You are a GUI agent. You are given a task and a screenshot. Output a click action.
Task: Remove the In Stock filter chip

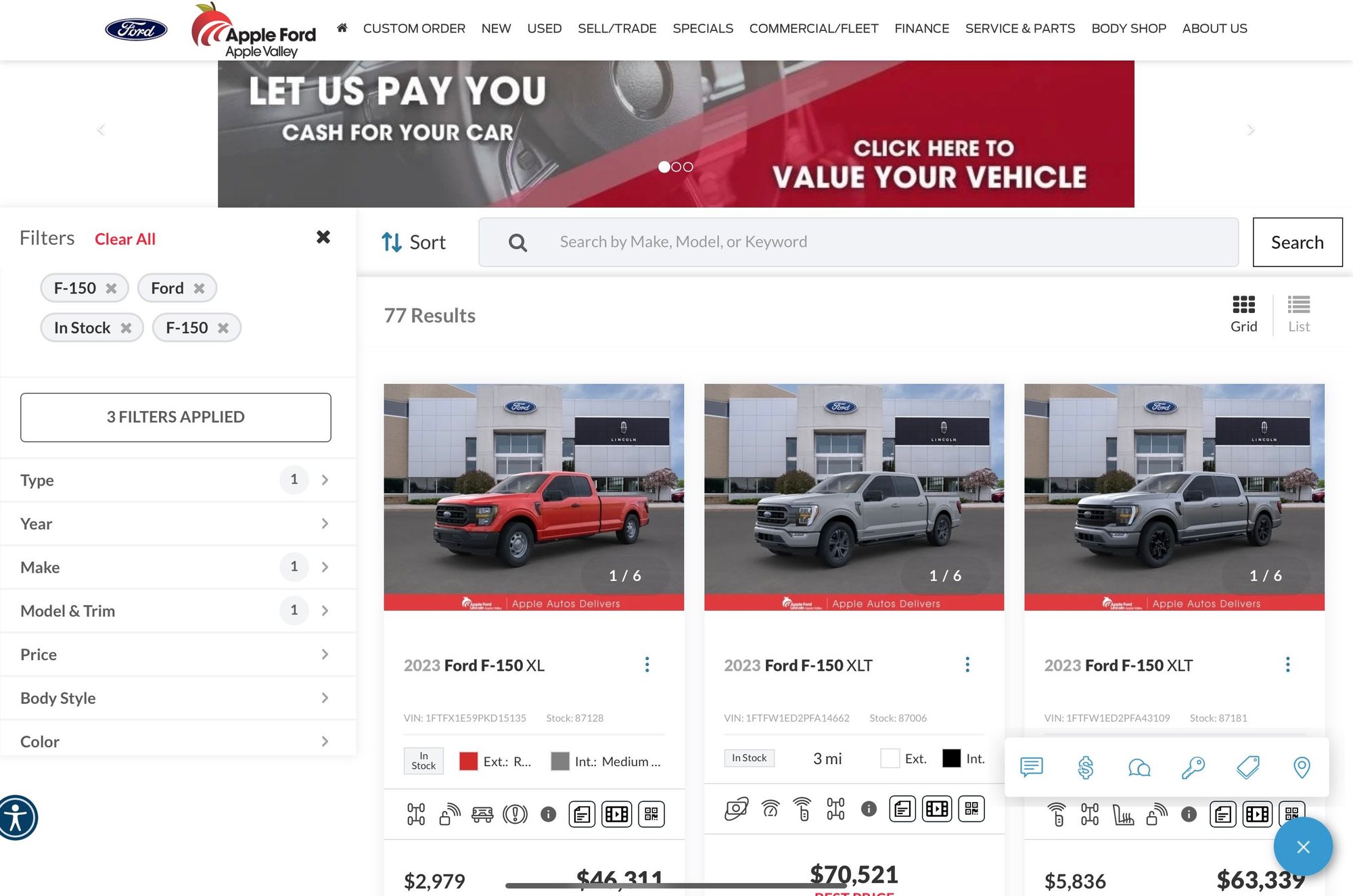coord(126,328)
